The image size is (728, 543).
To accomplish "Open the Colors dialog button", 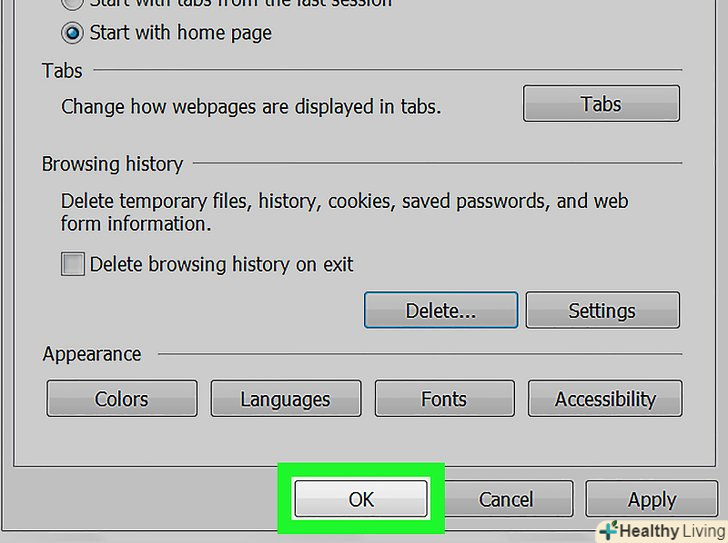I will click(121, 399).
